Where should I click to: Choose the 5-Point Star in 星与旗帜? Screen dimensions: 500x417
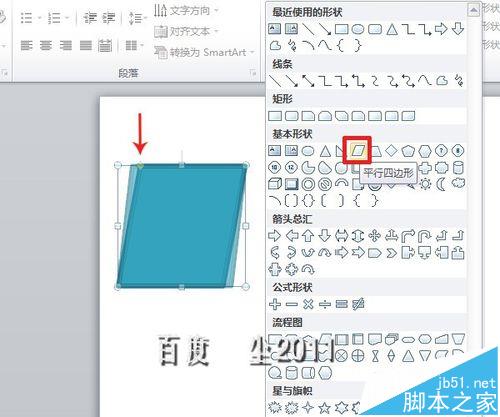point(325,407)
